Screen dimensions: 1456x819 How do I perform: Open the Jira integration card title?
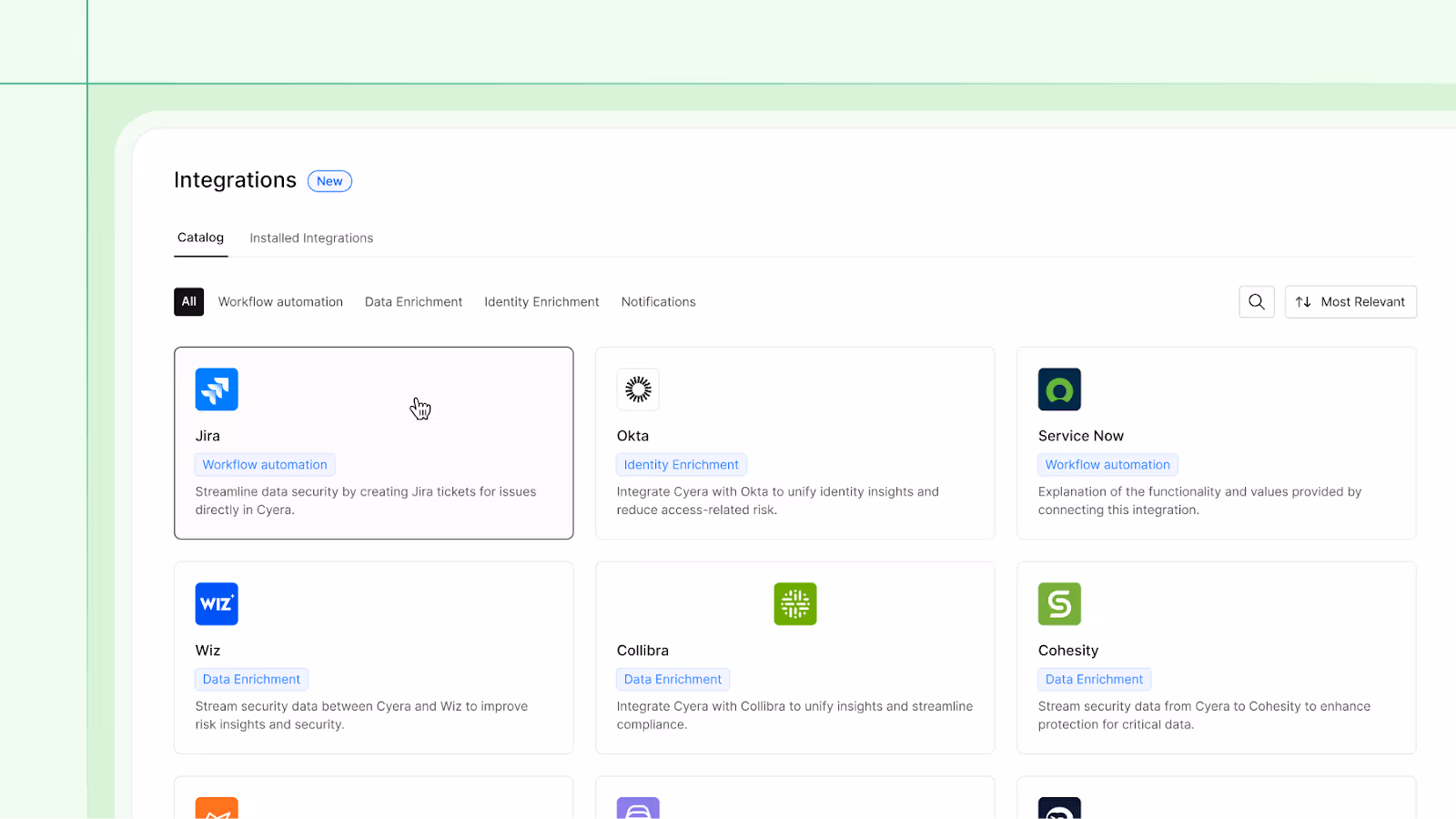(x=207, y=436)
